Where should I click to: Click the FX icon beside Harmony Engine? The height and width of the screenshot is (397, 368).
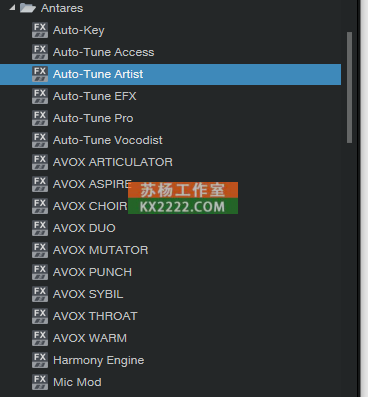coord(40,360)
